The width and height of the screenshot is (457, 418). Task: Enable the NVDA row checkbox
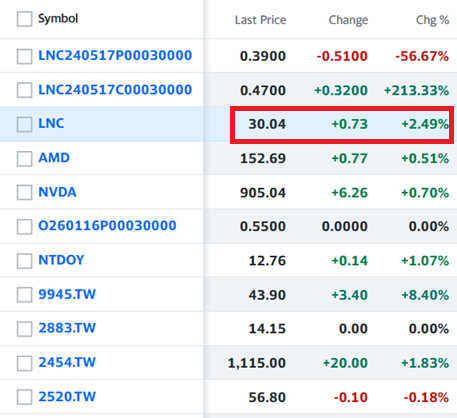pyautogui.click(x=24, y=193)
